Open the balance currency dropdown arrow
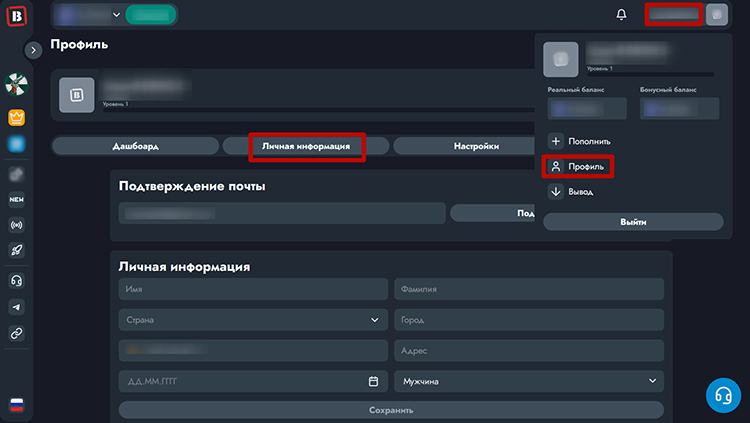 tap(116, 15)
